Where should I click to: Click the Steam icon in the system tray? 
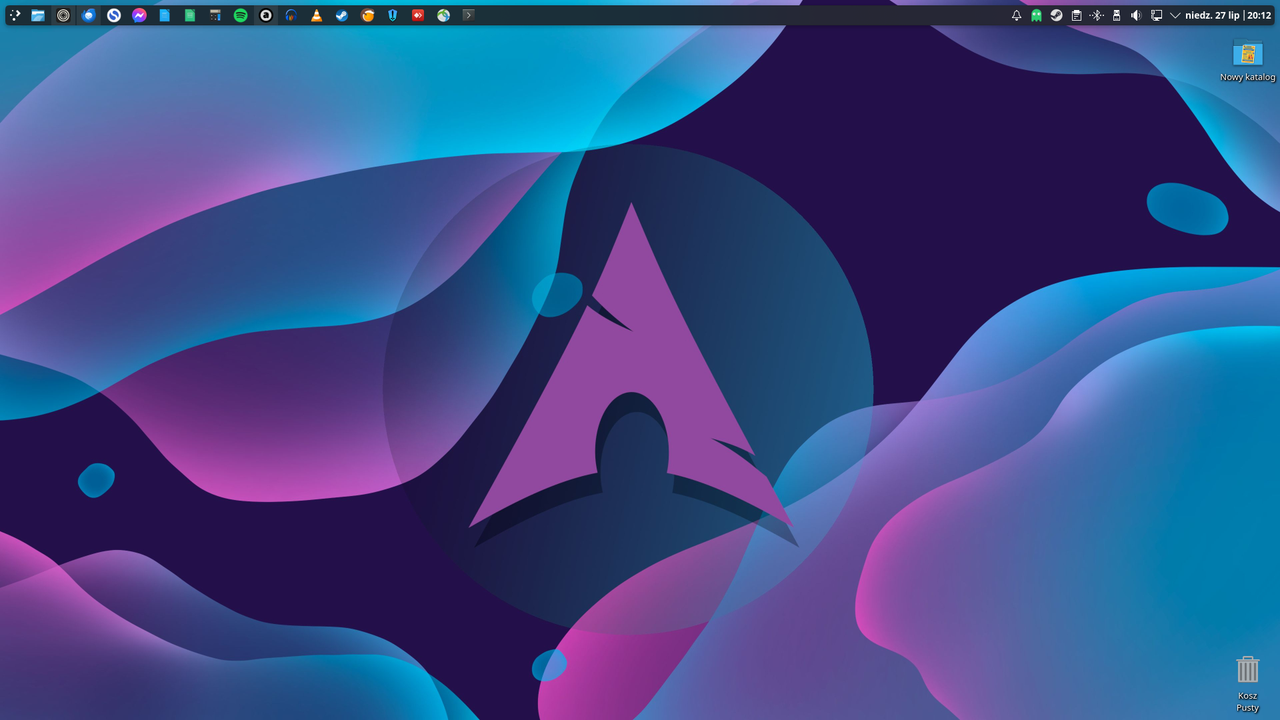coord(1056,15)
